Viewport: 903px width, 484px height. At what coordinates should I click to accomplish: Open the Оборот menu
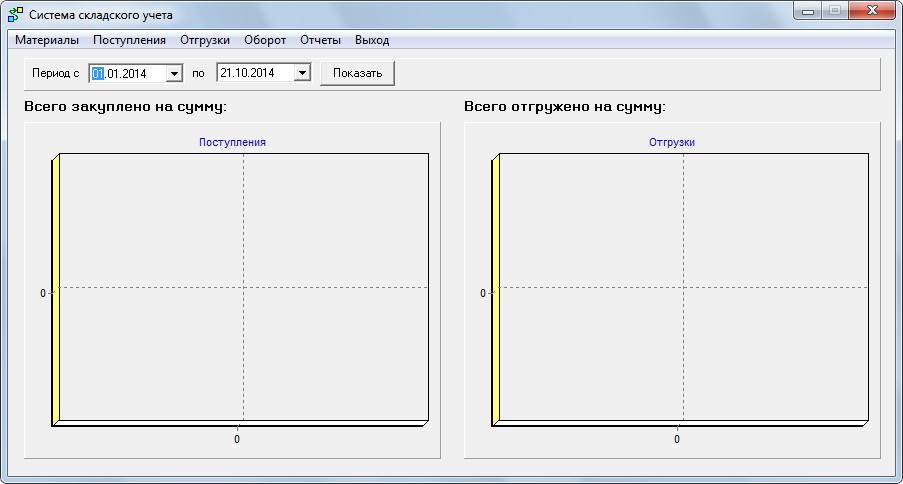(x=265, y=40)
